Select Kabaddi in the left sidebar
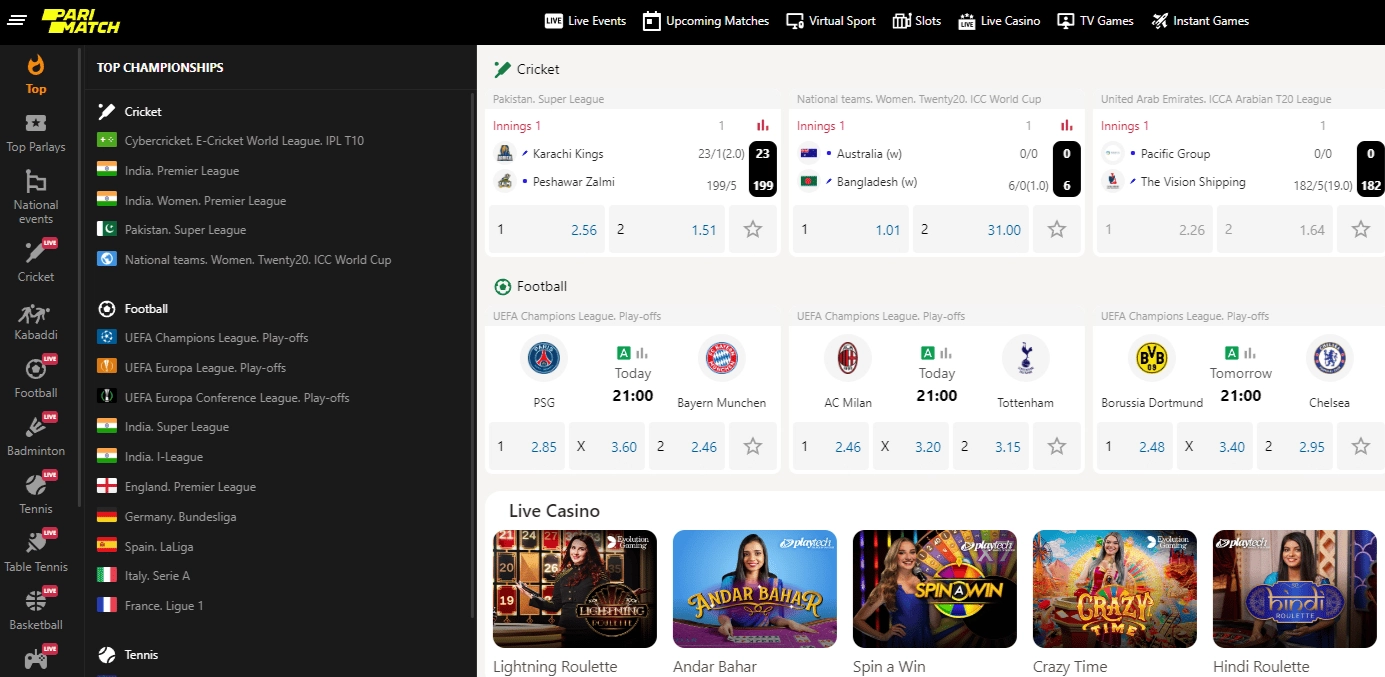Image resolution: width=1385 pixels, height=677 pixels. pos(36,321)
